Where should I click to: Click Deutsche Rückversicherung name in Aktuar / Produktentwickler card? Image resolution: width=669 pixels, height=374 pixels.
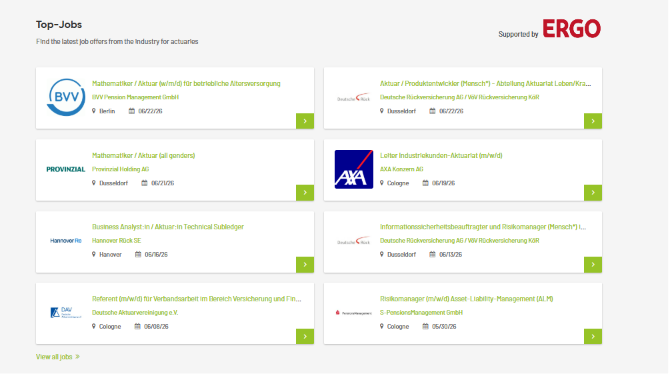tap(460, 97)
